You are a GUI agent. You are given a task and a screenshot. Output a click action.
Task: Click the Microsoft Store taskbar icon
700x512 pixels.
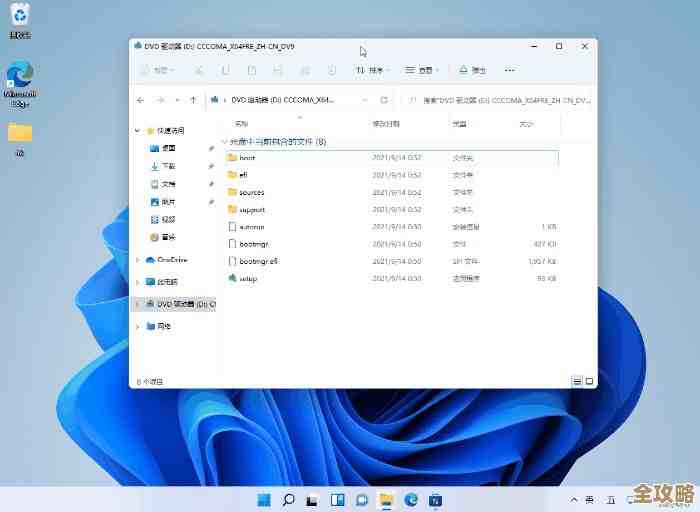(x=435, y=500)
